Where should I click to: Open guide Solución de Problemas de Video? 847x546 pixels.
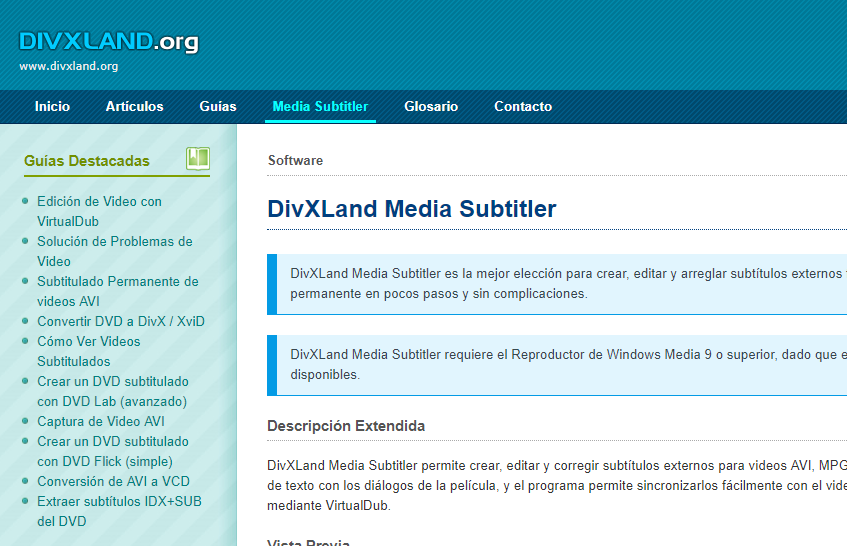(x=115, y=251)
